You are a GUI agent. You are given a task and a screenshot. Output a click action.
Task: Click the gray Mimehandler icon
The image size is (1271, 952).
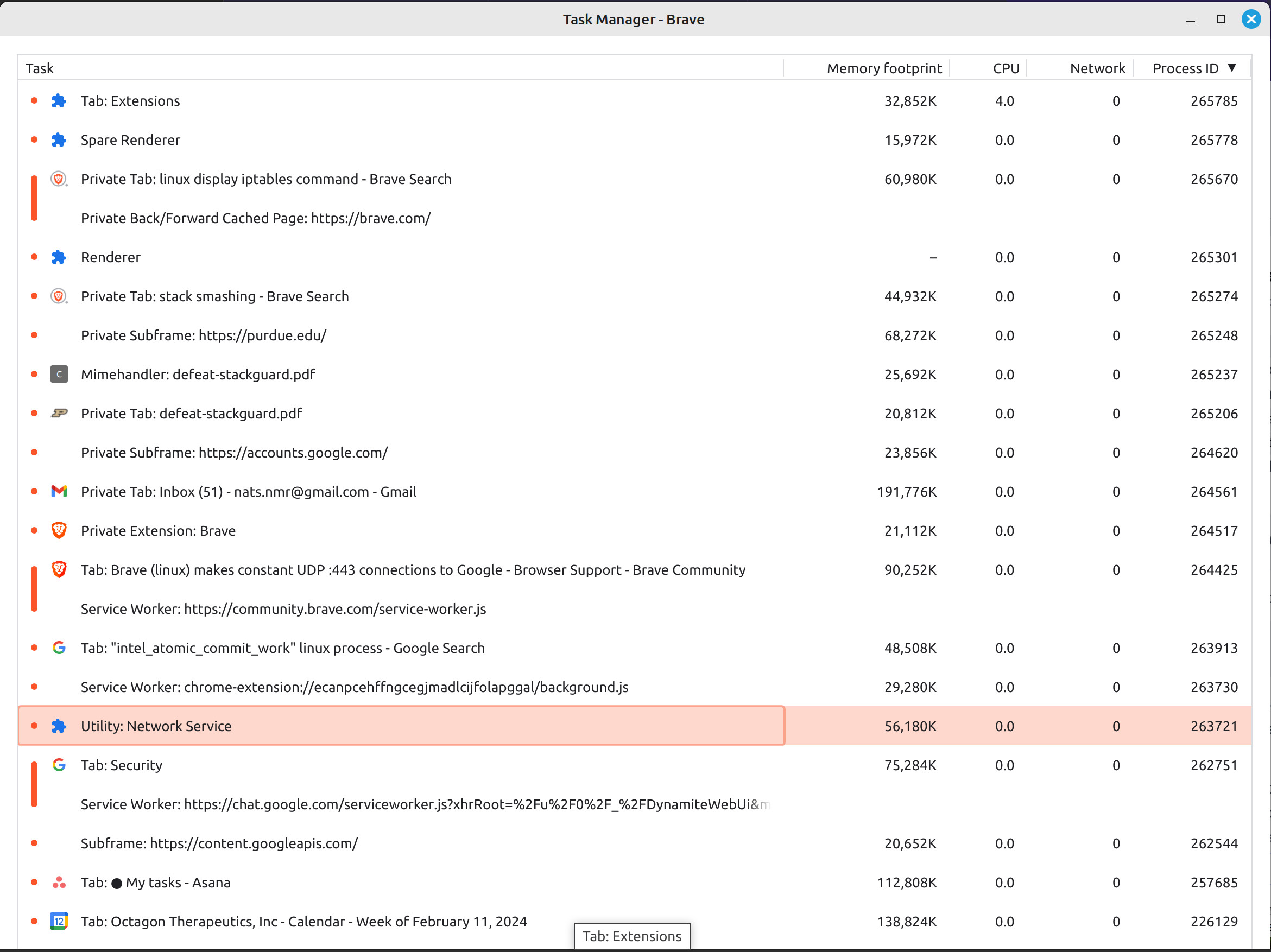(59, 375)
